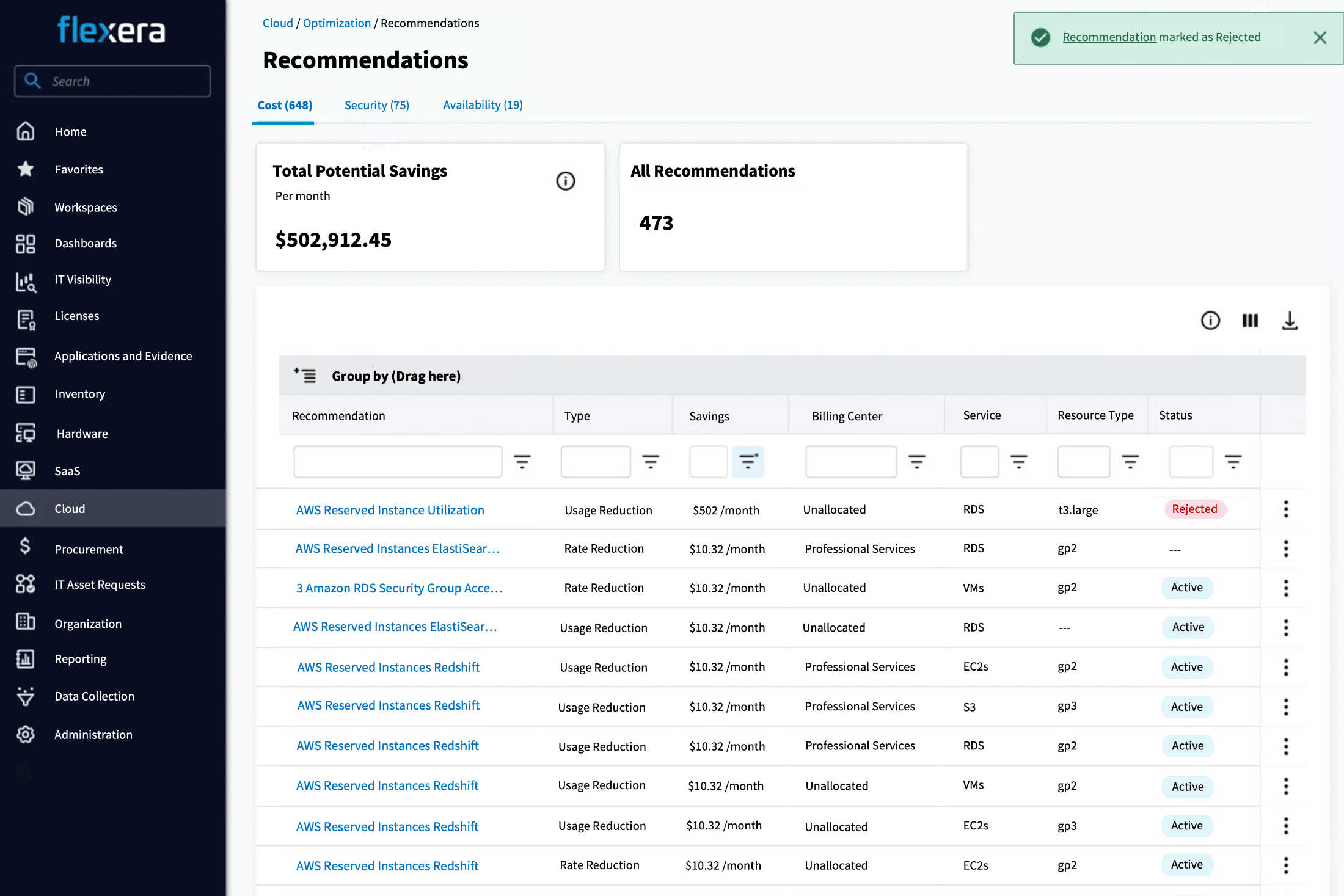Click Recommendation column filter text box
Image resolution: width=1344 pixels, height=896 pixels.
(x=398, y=462)
